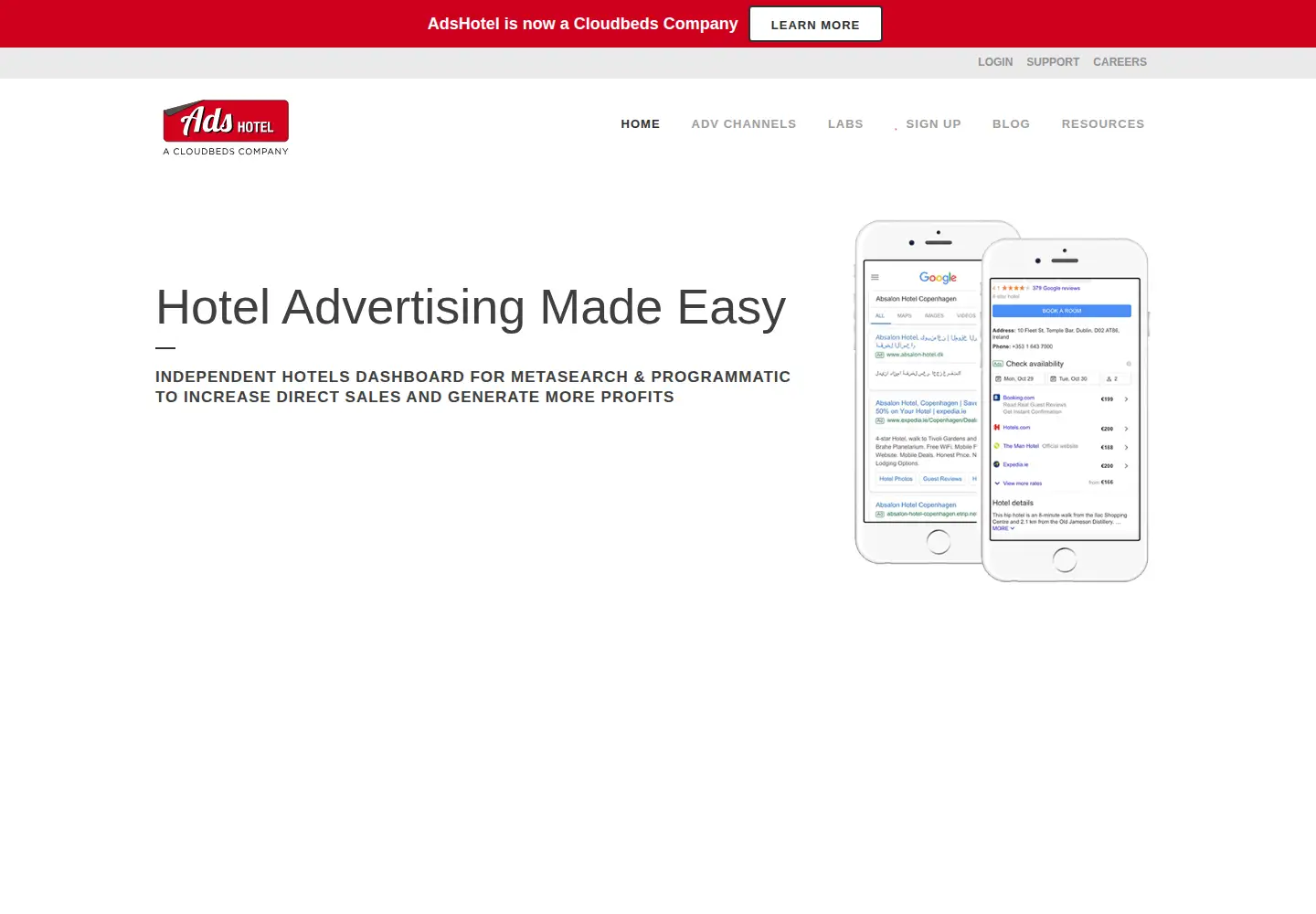1316x914 pixels.
Task: Select the Home menu item
Action: tap(641, 124)
